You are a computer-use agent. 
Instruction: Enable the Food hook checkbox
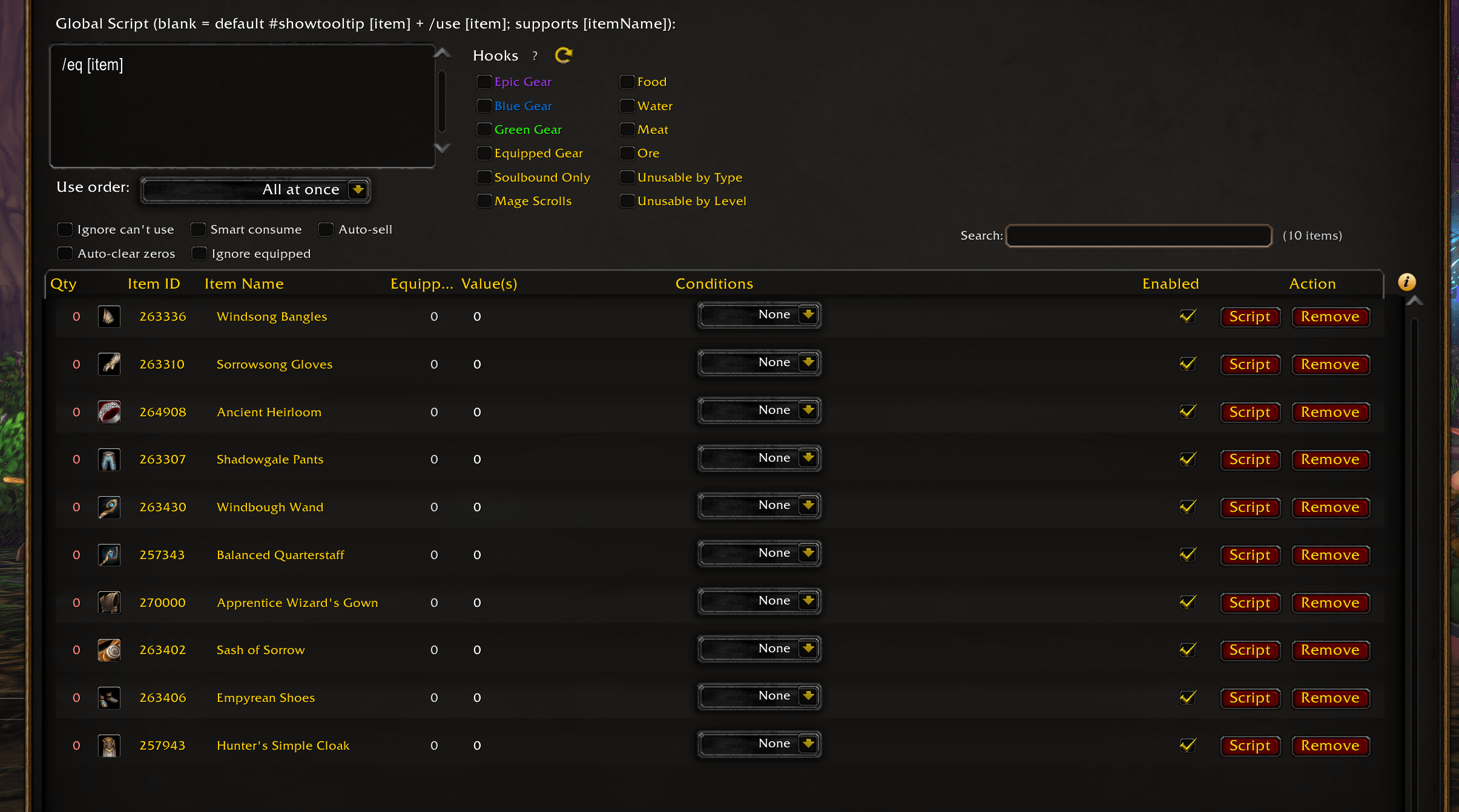(x=627, y=82)
